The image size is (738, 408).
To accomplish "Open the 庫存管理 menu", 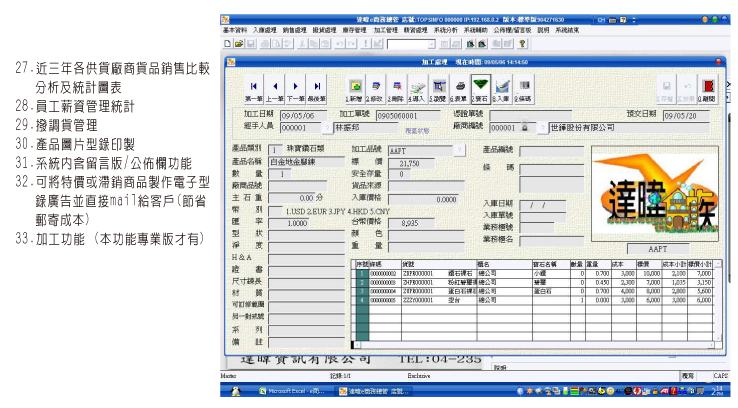I will coord(355,31).
